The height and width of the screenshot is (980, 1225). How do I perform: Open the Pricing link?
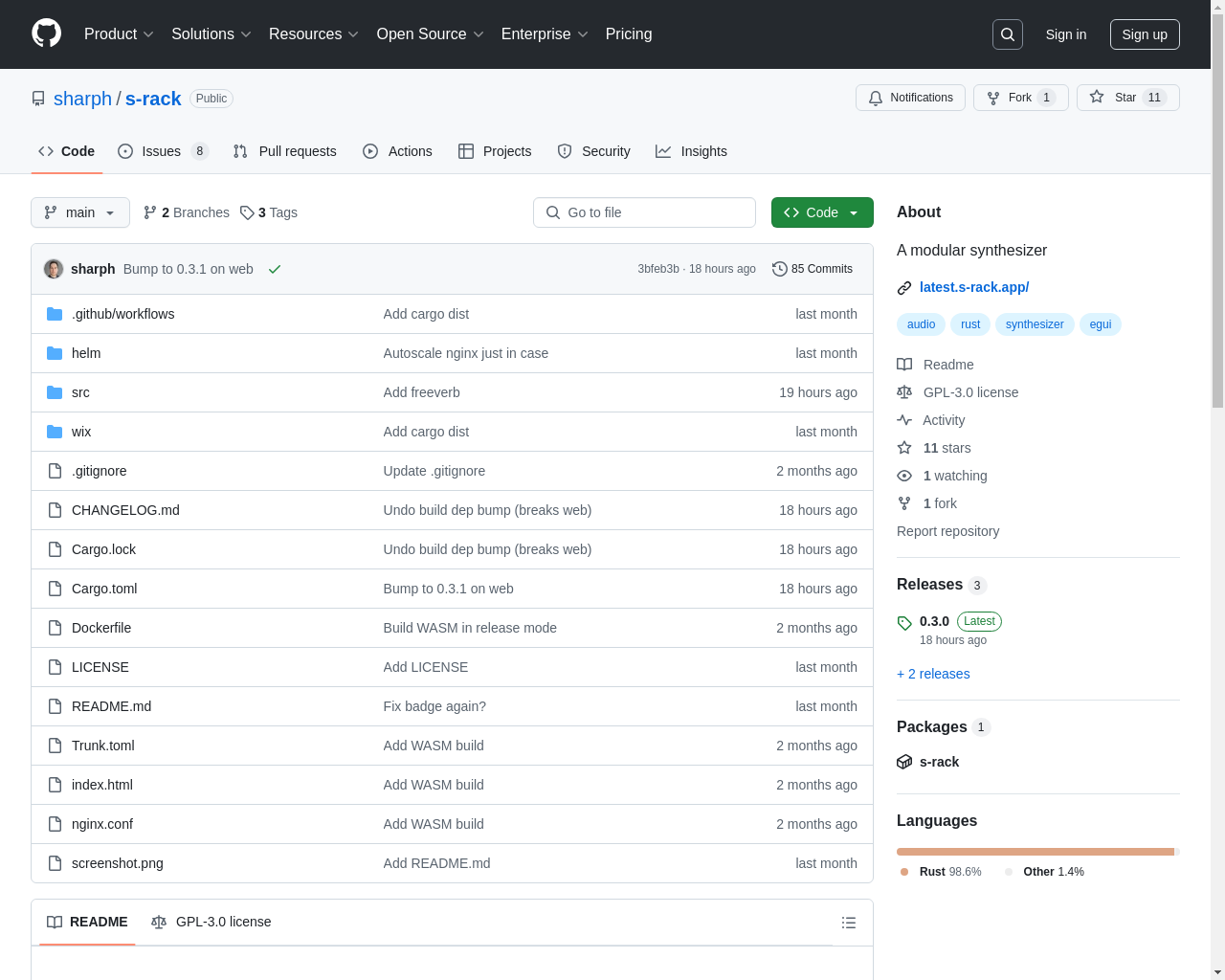[629, 34]
